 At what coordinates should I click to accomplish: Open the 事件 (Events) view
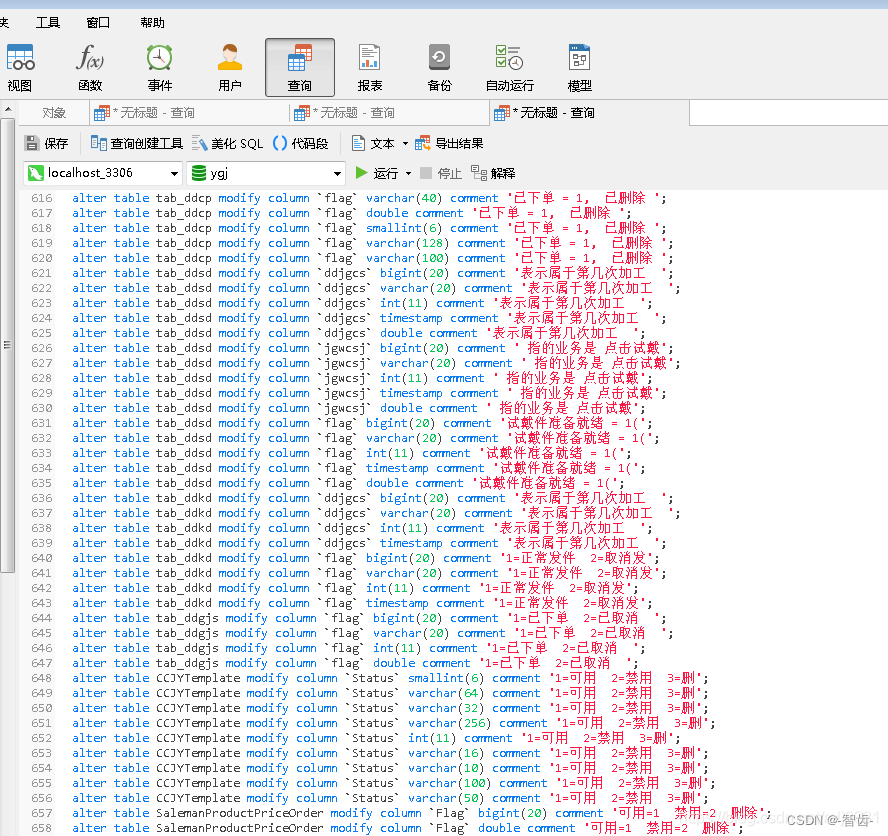[160, 66]
